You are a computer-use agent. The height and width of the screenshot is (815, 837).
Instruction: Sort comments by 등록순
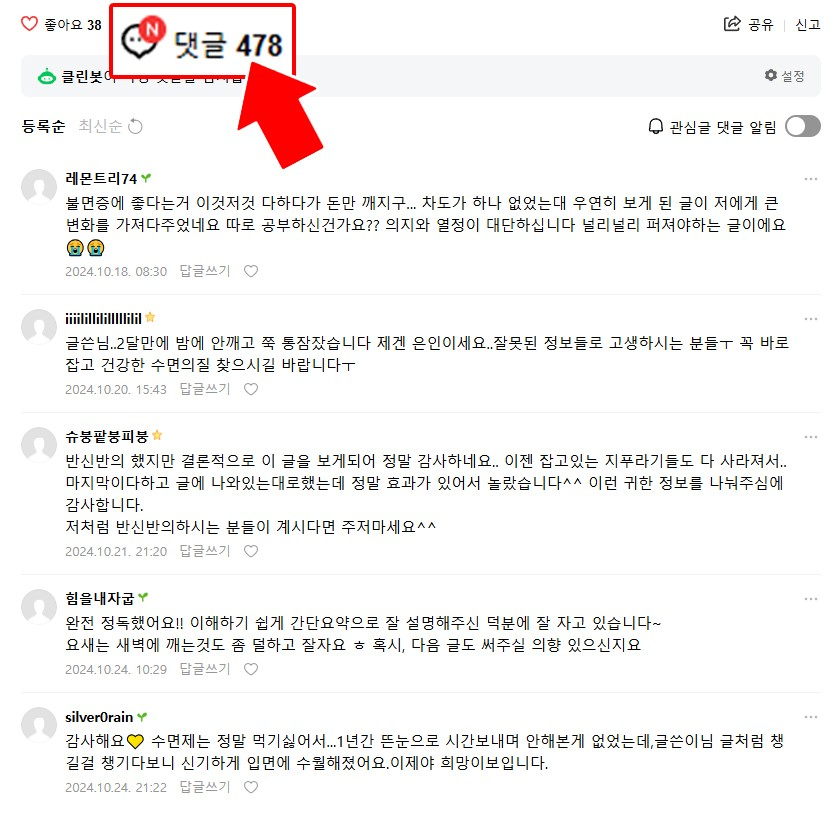coord(43,126)
